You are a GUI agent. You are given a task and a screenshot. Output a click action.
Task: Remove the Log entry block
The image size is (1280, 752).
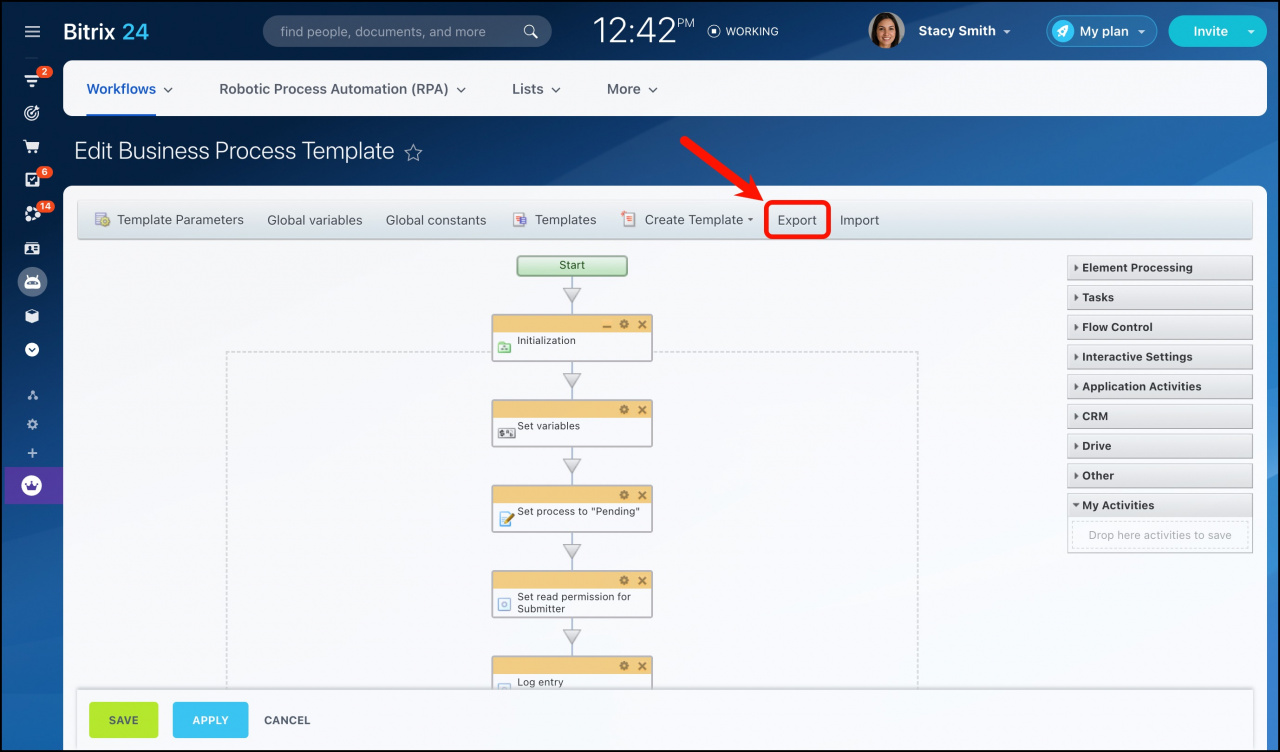642,666
